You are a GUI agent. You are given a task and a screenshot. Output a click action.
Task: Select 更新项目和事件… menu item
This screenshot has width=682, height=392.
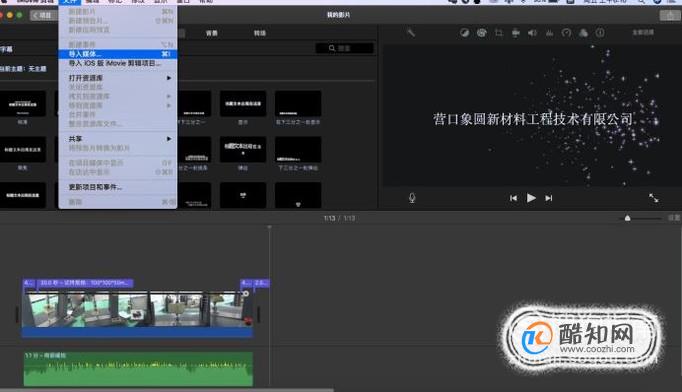point(117,187)
